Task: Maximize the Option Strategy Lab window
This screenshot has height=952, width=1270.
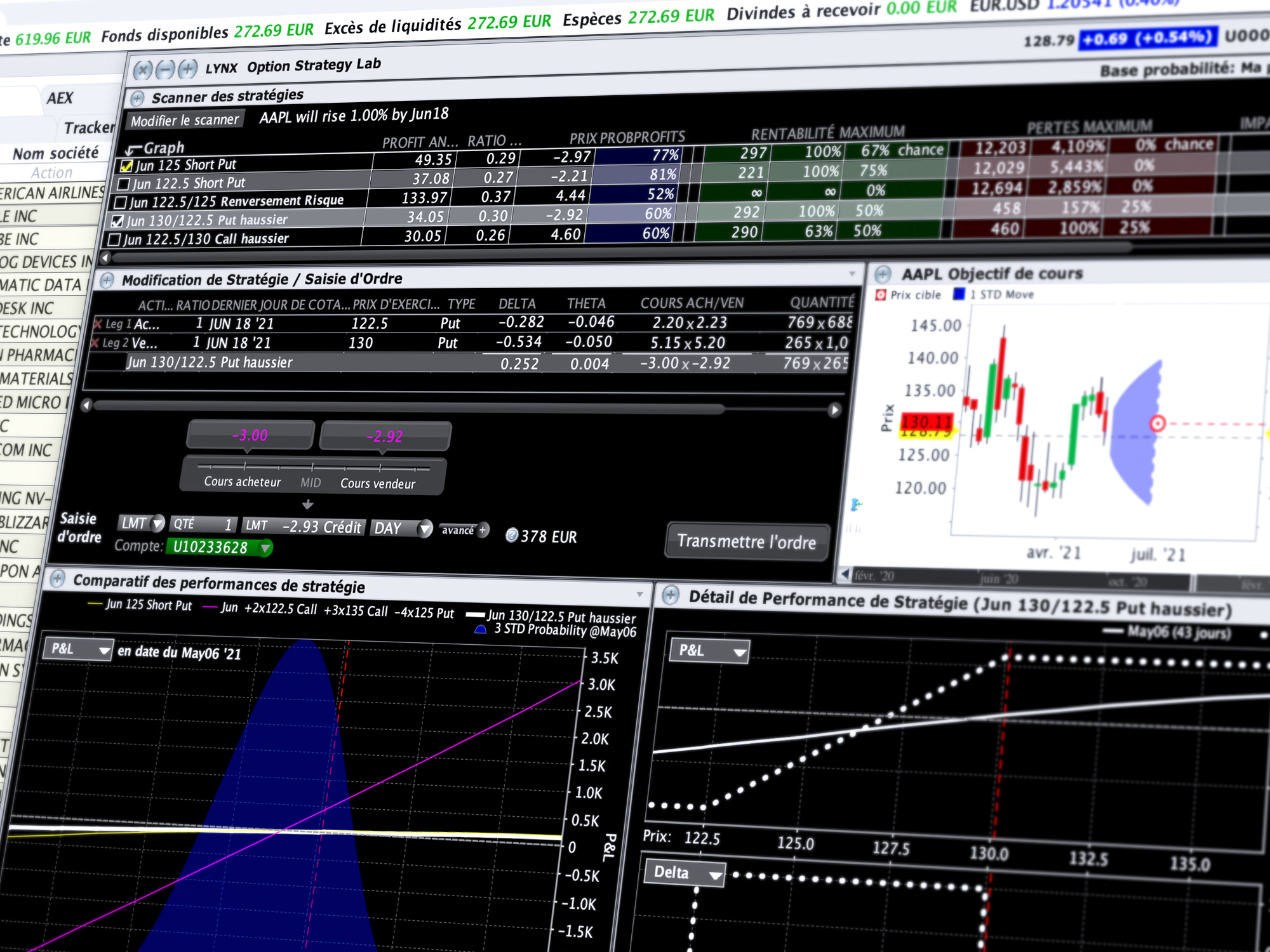Action: click(x=187, y=68)
